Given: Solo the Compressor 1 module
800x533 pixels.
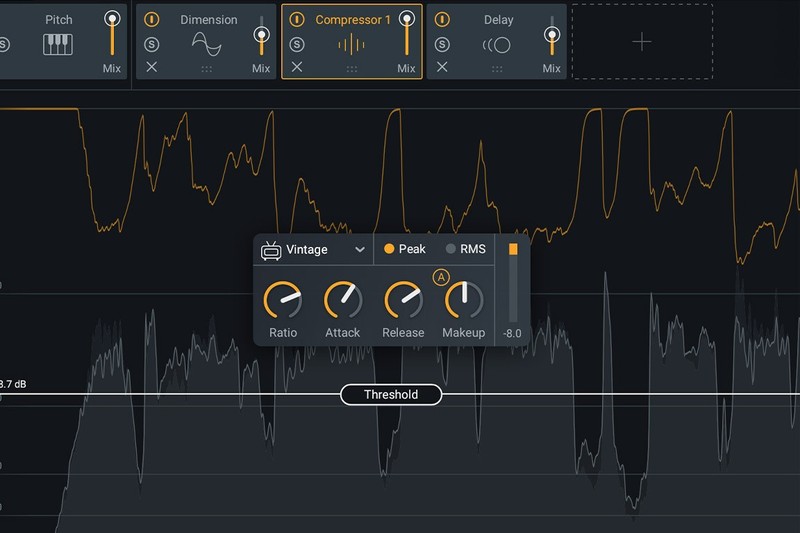Looking at the screenshot, I should tap(296, 44).
